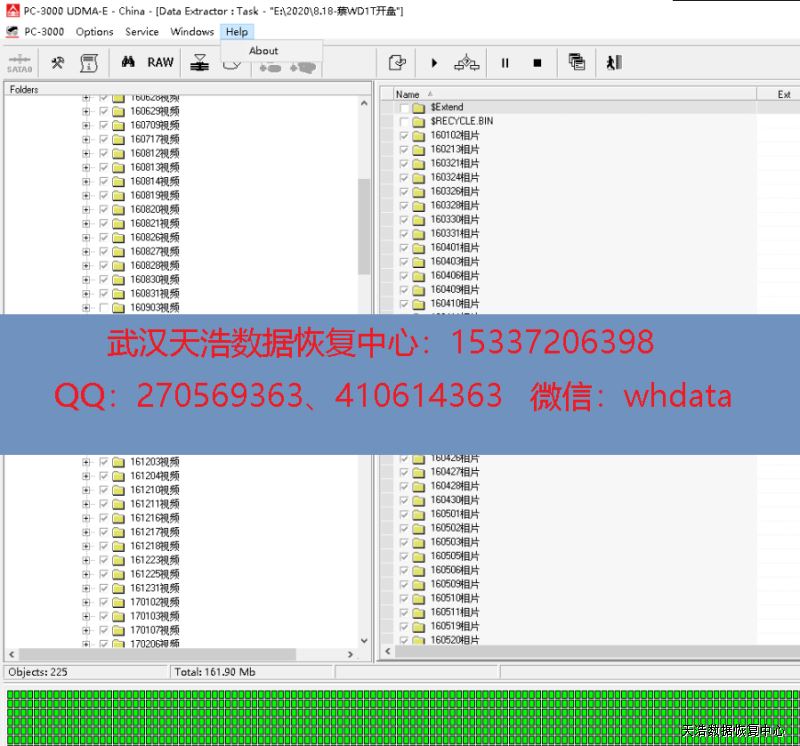Expand the 170102视频 folder node

[86, 603]
